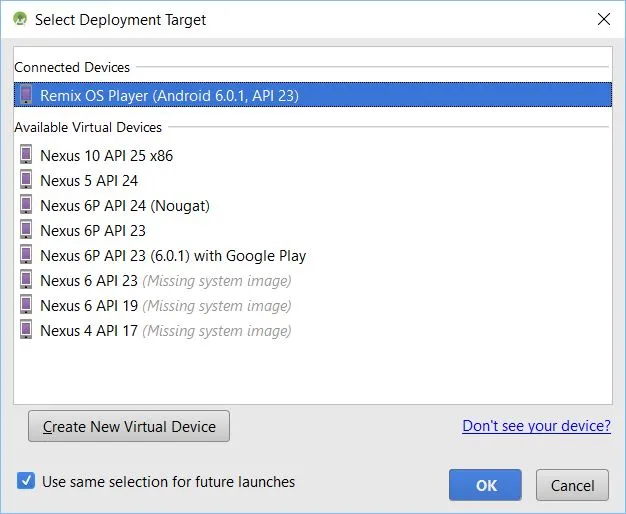
Task: Click device icon beside Nexus 5 API 24
Action: [x=26, y=180]
